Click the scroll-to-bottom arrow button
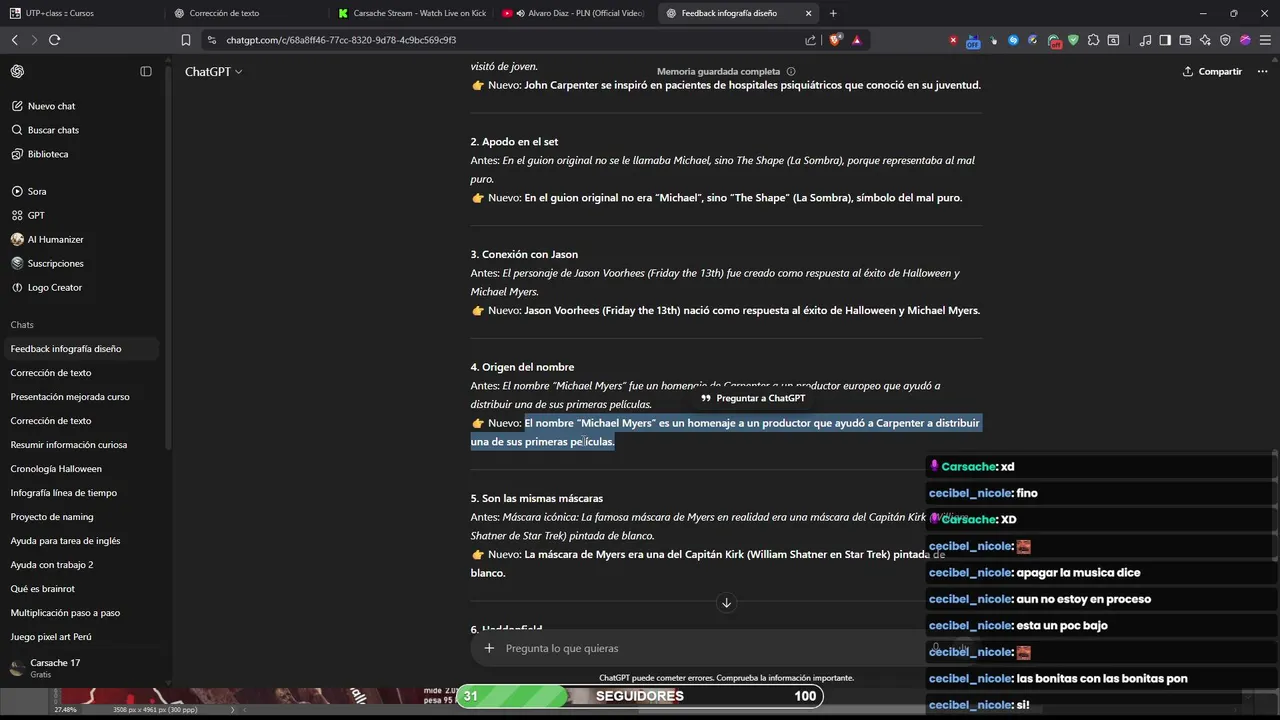Image resolution: width=1280 pixels, height=720 pixels. [x=726, y=602]
